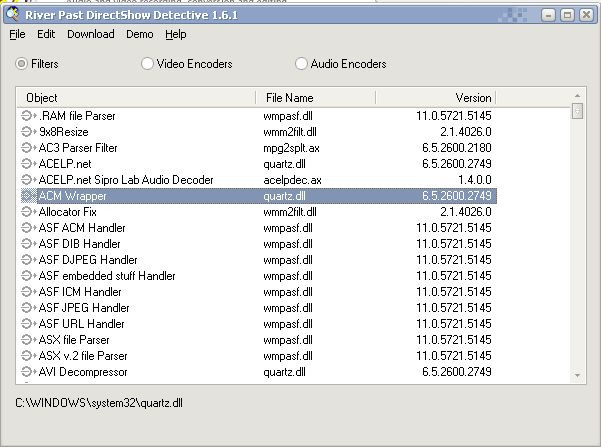Select the ACM Wrapper entry
The image size is (601, 447).
tap(257, 196)
